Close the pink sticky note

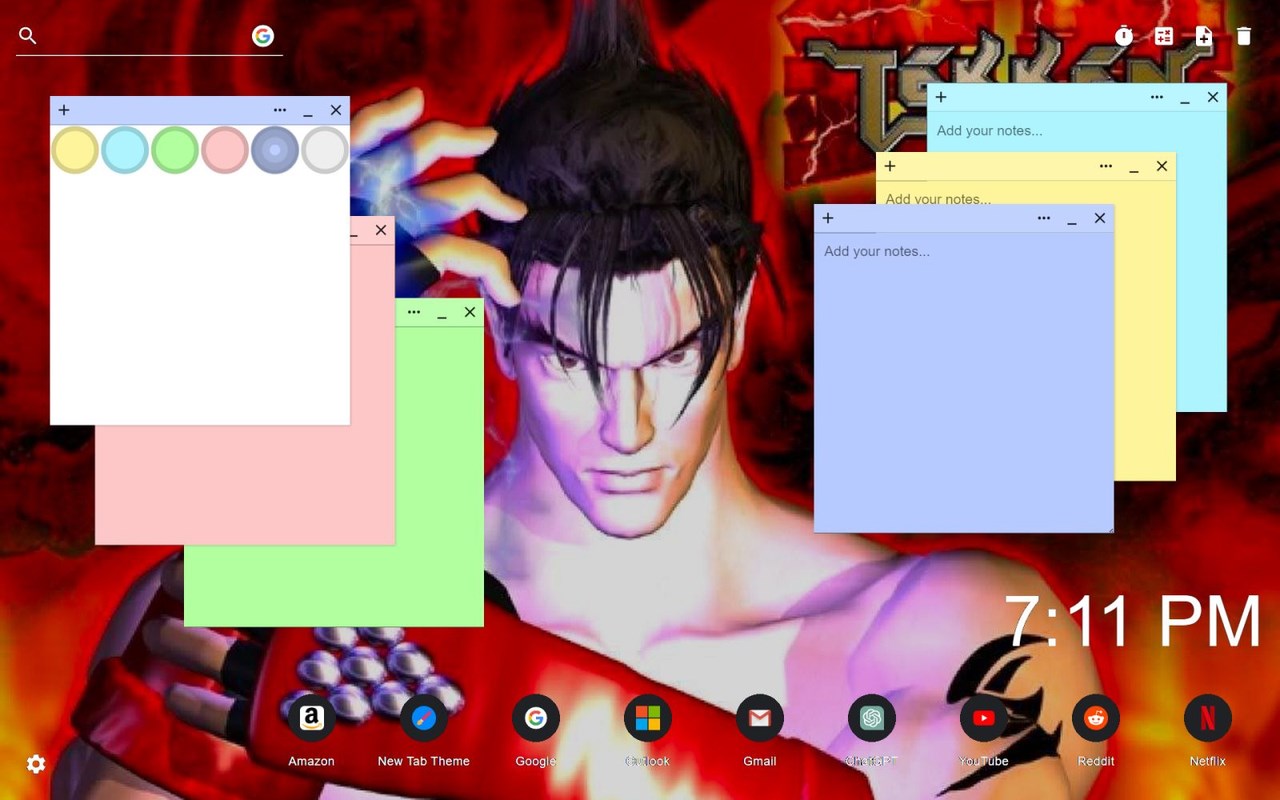[381, 230]
